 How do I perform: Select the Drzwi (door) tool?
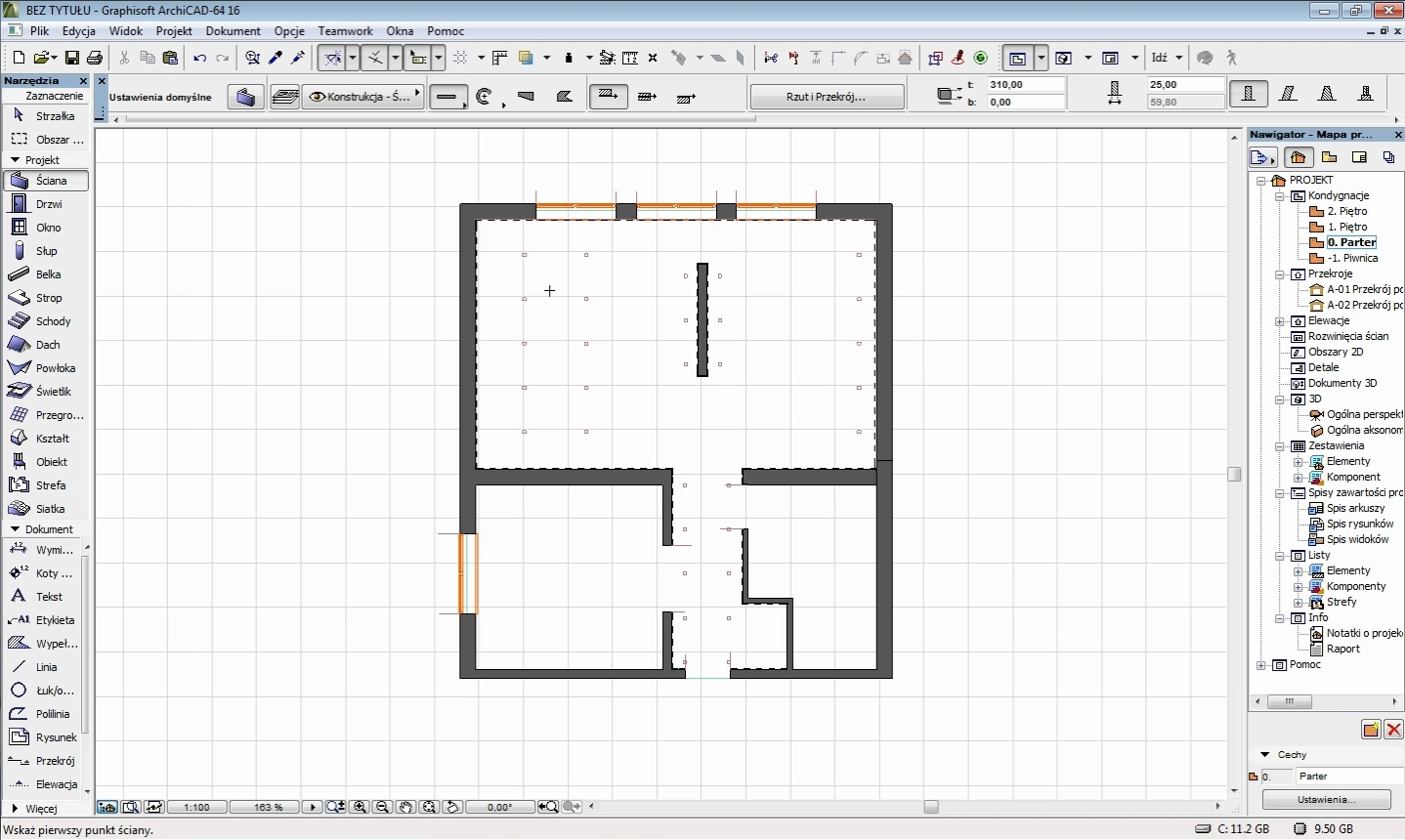pos(47,204)
